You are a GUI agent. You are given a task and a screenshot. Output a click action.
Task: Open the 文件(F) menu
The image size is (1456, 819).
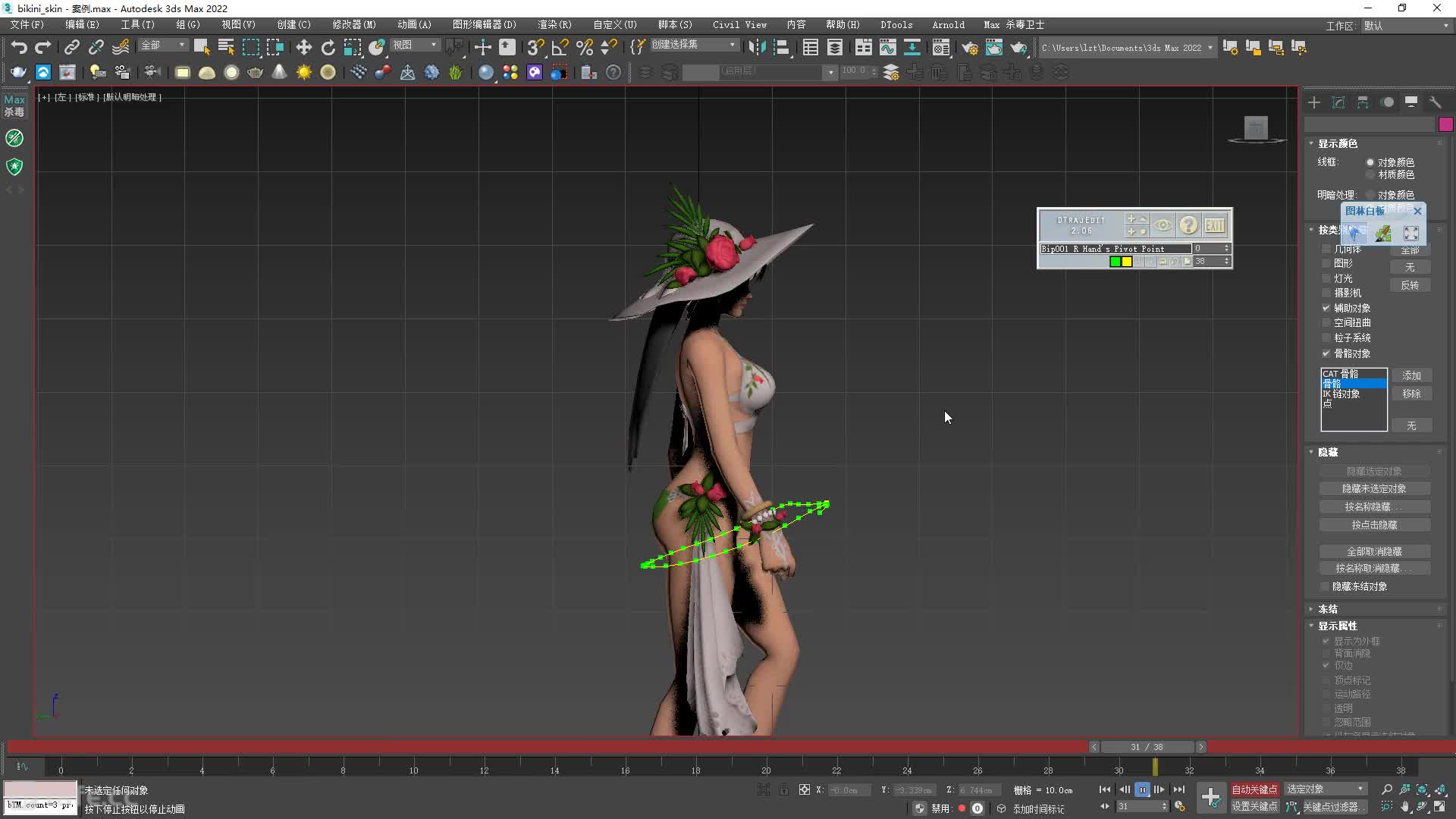coord(27,25)
